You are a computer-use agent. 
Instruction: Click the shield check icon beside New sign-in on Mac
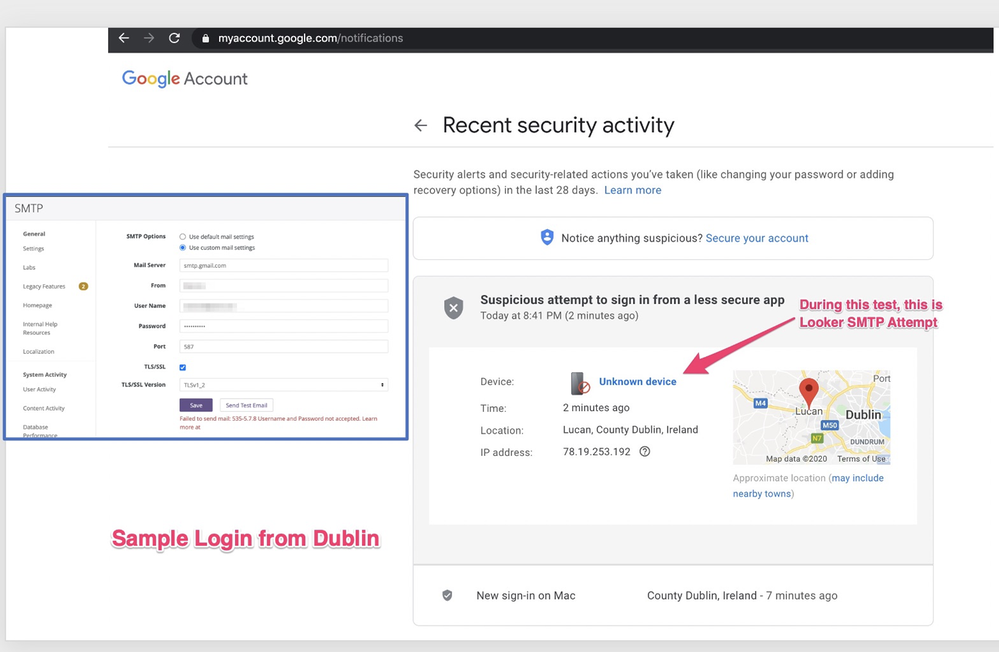[447, 595]
